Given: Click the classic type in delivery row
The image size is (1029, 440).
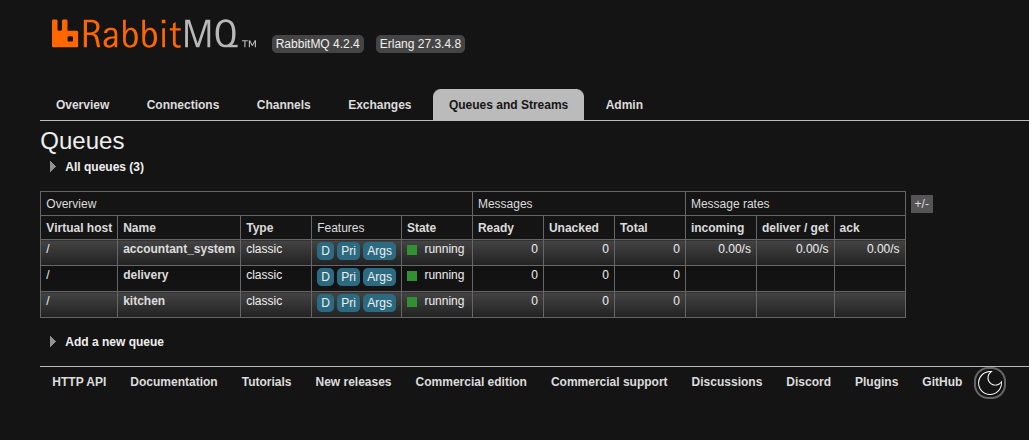Looking at the screenshot, I should coord(264,275).
